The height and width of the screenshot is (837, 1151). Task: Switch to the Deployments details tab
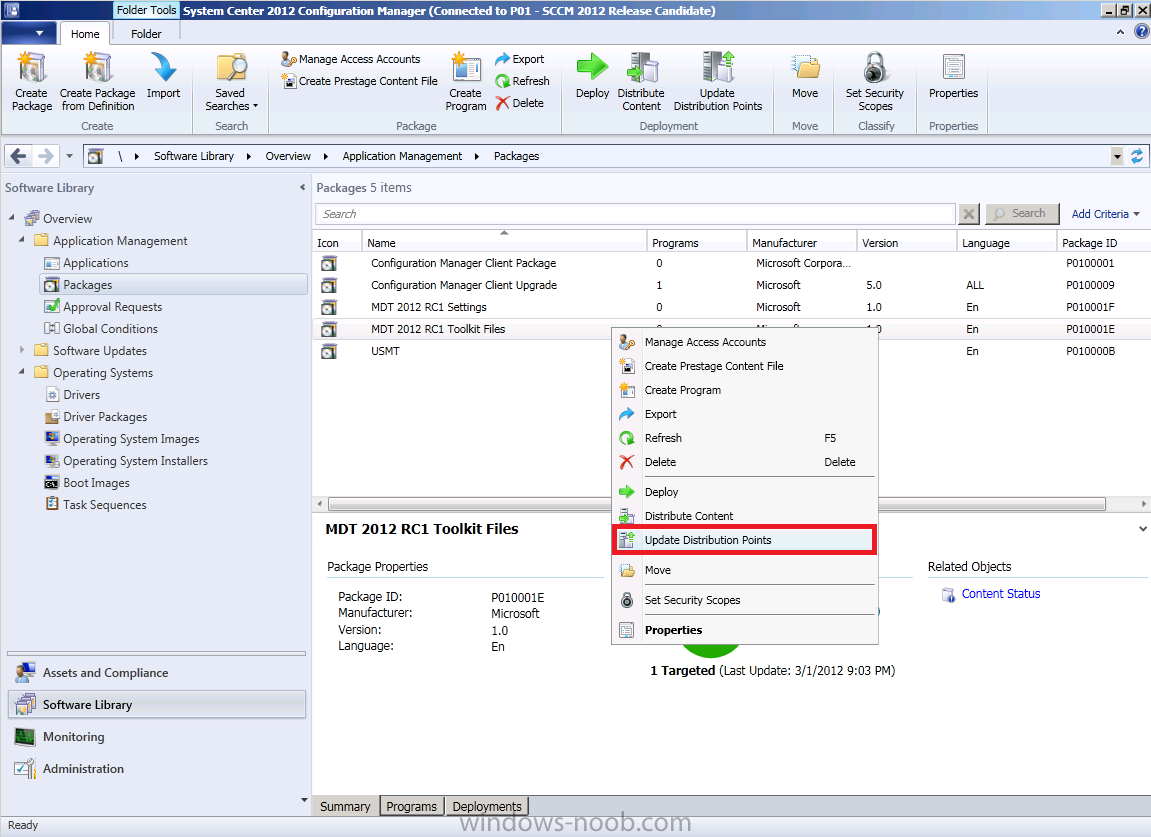tap(487, 806)
